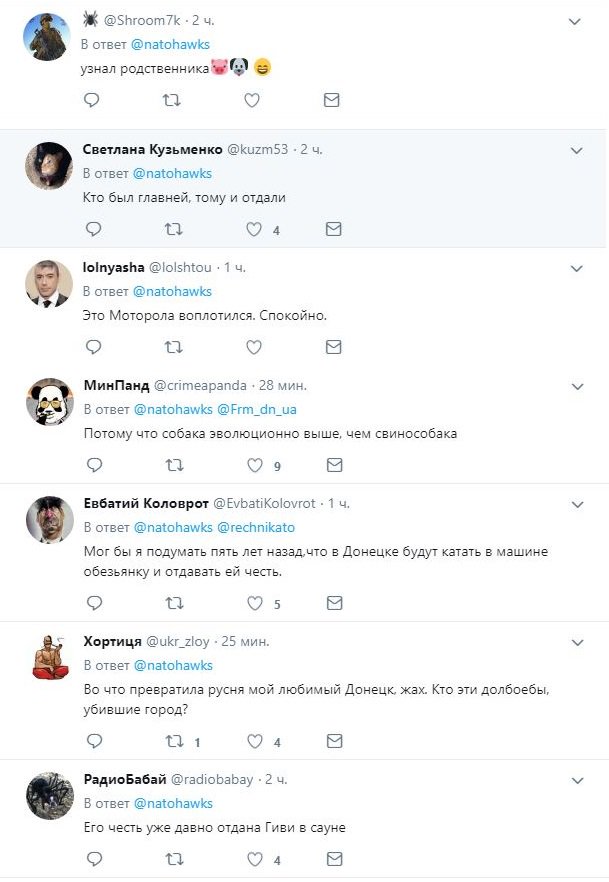
Task: Reply to РадиоБабай's tweet
Action: tap(92, 859)
